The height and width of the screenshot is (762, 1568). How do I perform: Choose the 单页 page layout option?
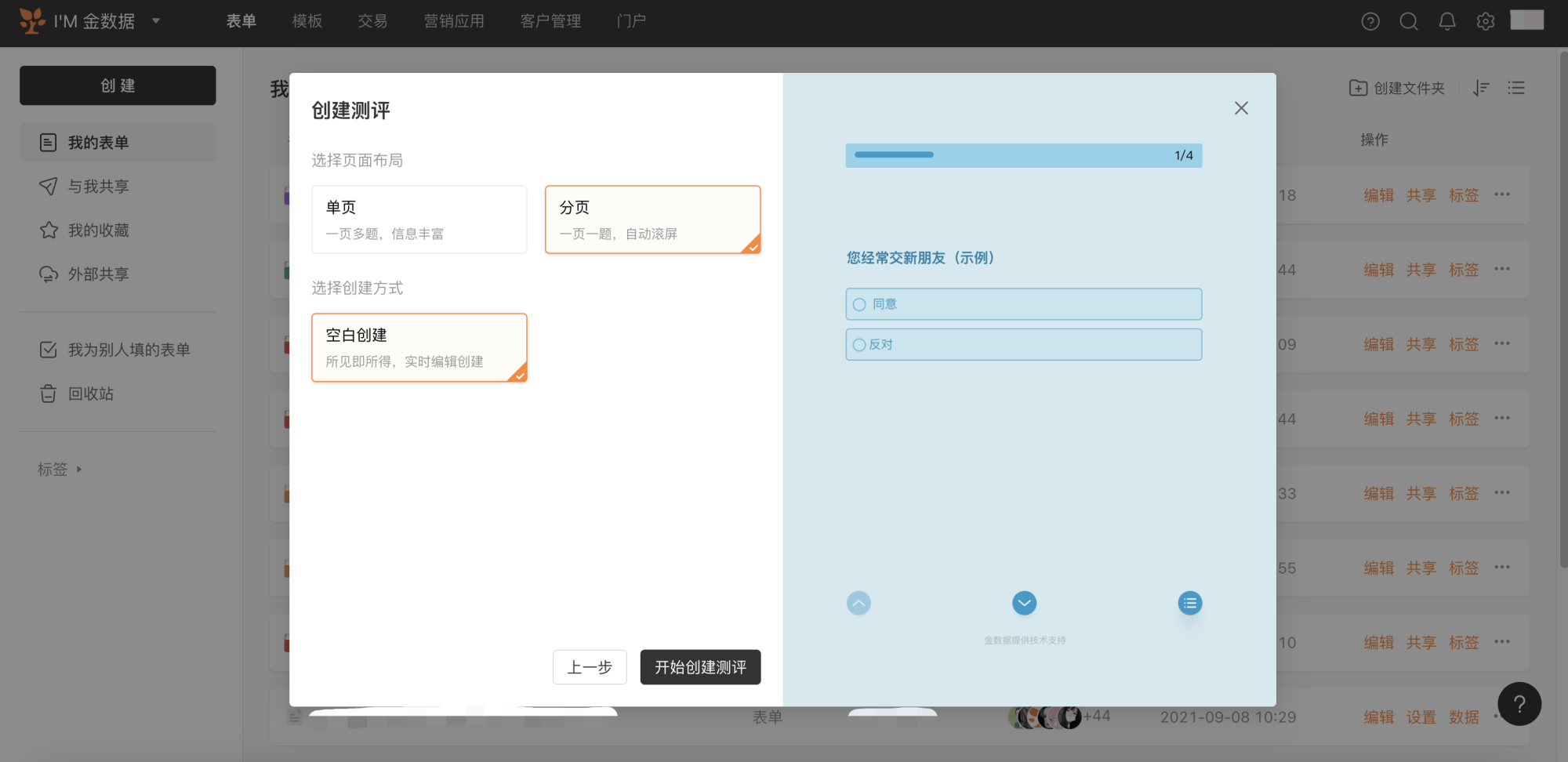click(419, 220)
